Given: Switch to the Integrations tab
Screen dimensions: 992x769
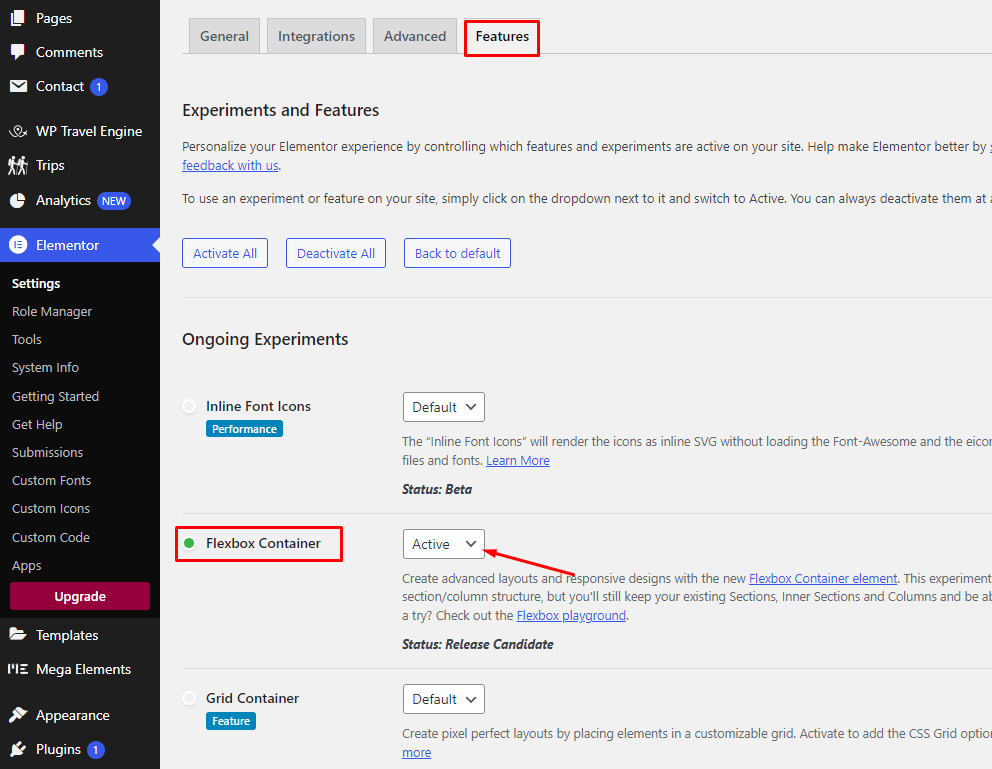Looking at the screenshot, I should point(316,36).
